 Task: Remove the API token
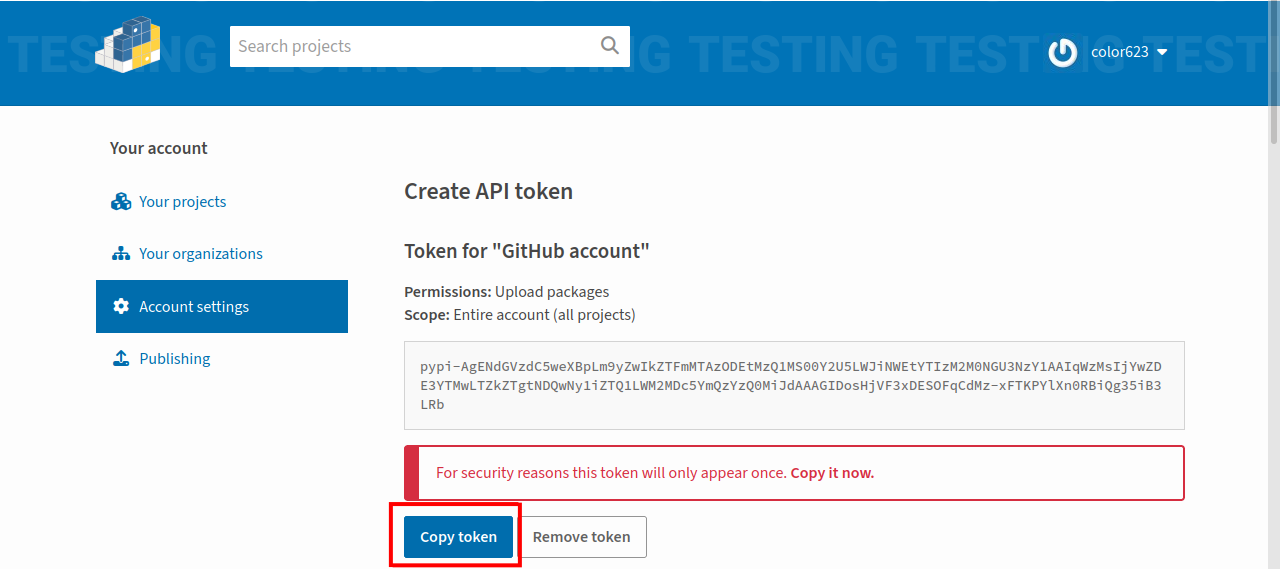point(582,537)
